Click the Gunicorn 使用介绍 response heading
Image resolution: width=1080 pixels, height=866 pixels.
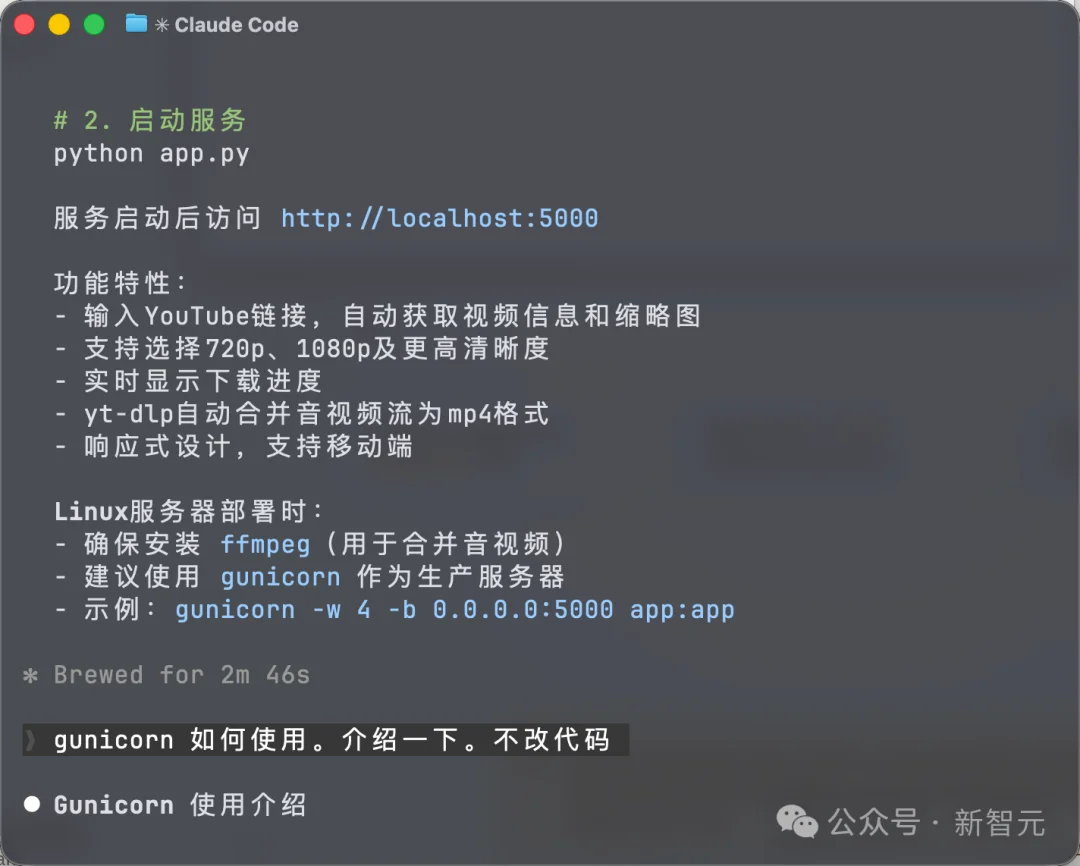pyautogui.click(x=180, y=805)
